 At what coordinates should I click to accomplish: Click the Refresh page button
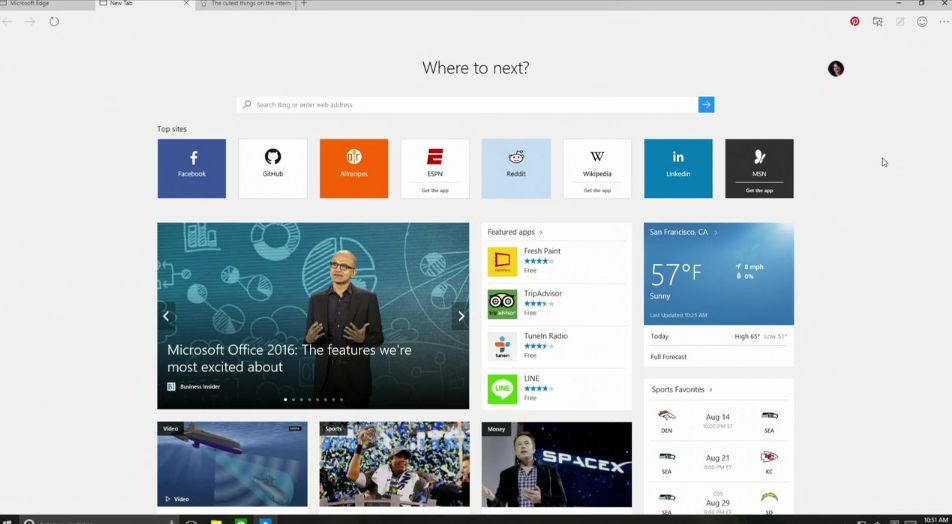[54, 22]
